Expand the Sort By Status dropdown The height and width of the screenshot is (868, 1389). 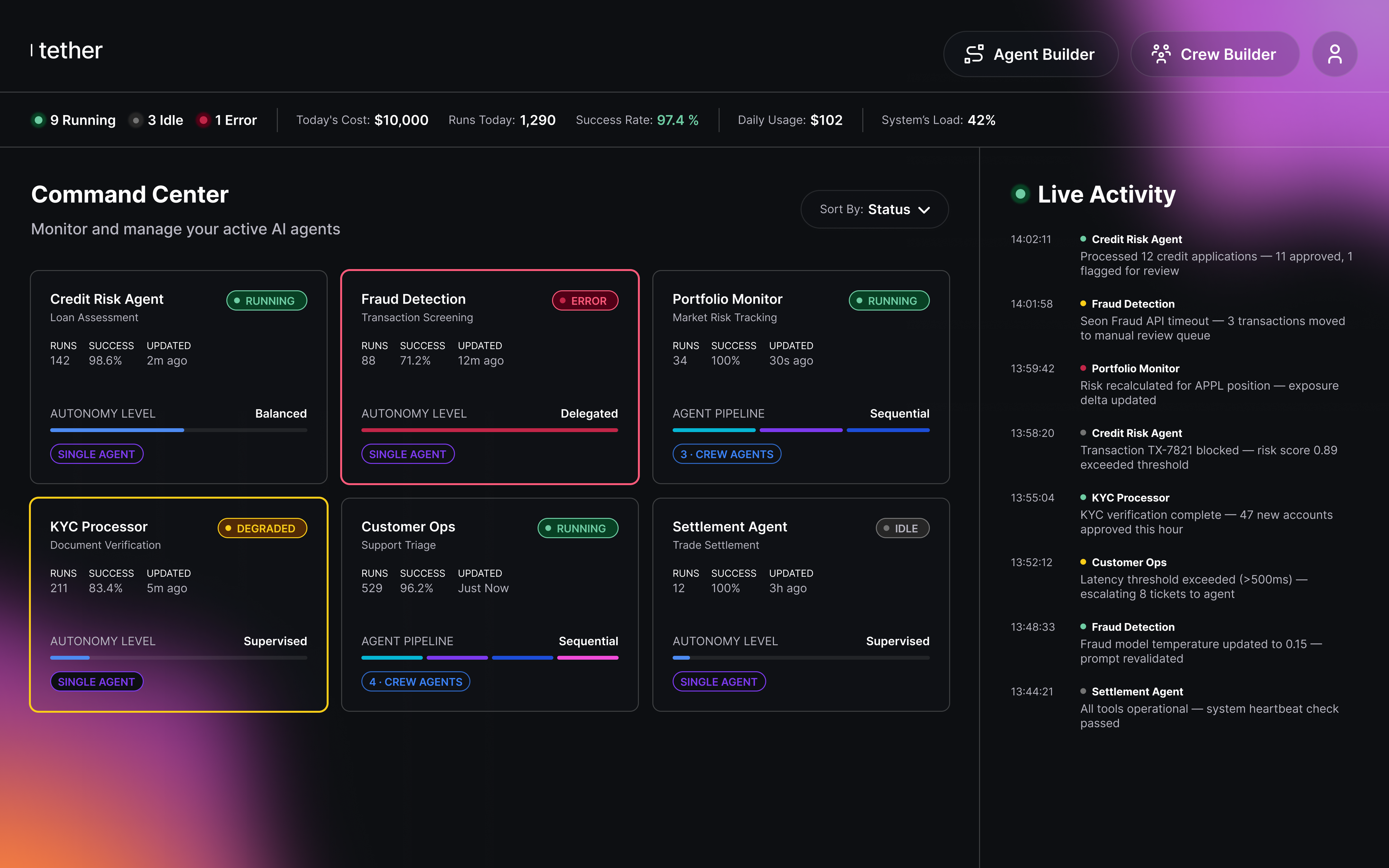click(x=874, y=209)
